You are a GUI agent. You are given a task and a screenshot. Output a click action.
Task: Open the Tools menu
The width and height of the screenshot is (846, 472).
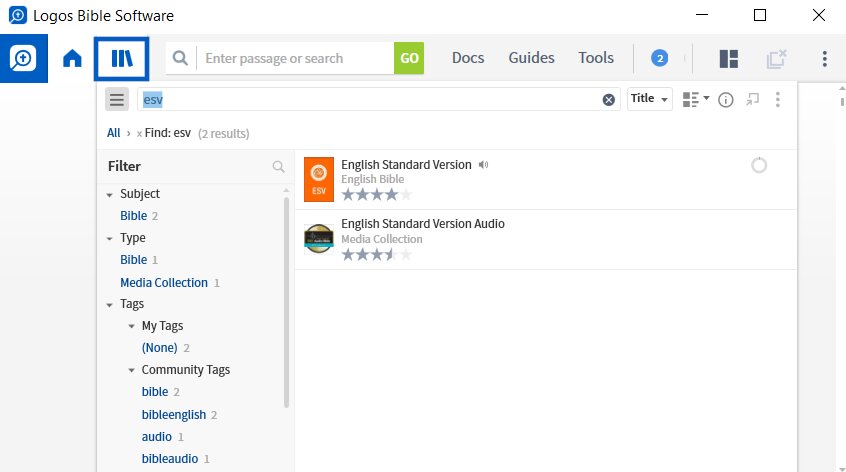point(596,58)
